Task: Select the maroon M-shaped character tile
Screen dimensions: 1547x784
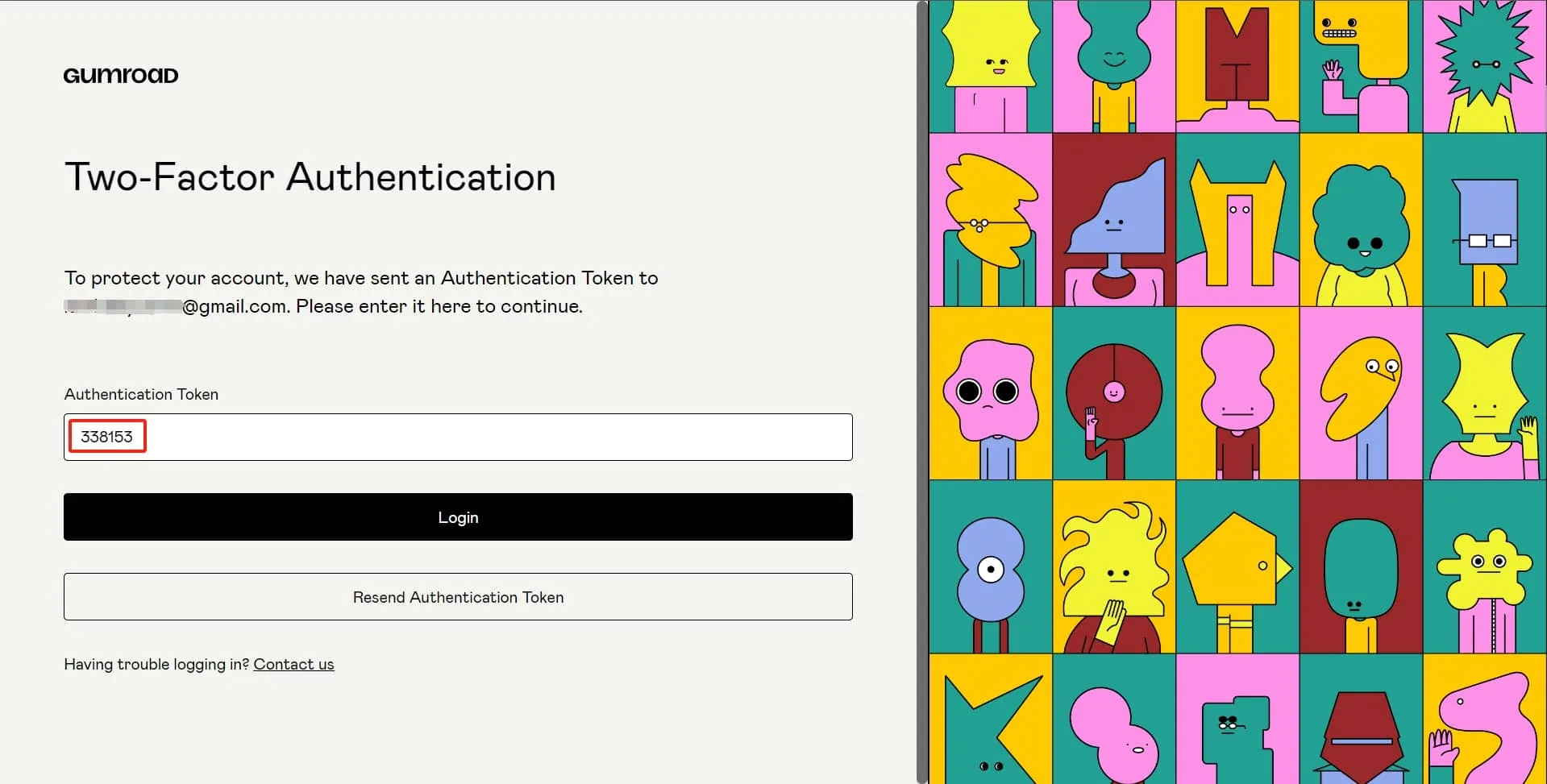Action: point(1237,66)
